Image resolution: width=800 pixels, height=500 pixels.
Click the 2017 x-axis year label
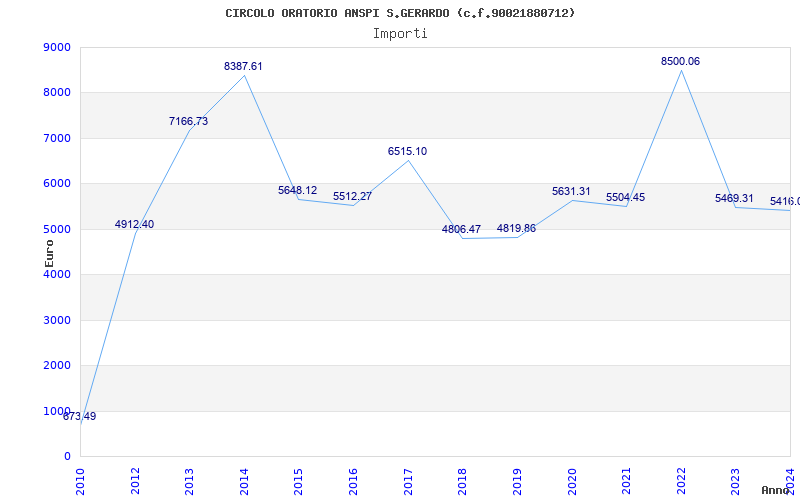(408, 482)
